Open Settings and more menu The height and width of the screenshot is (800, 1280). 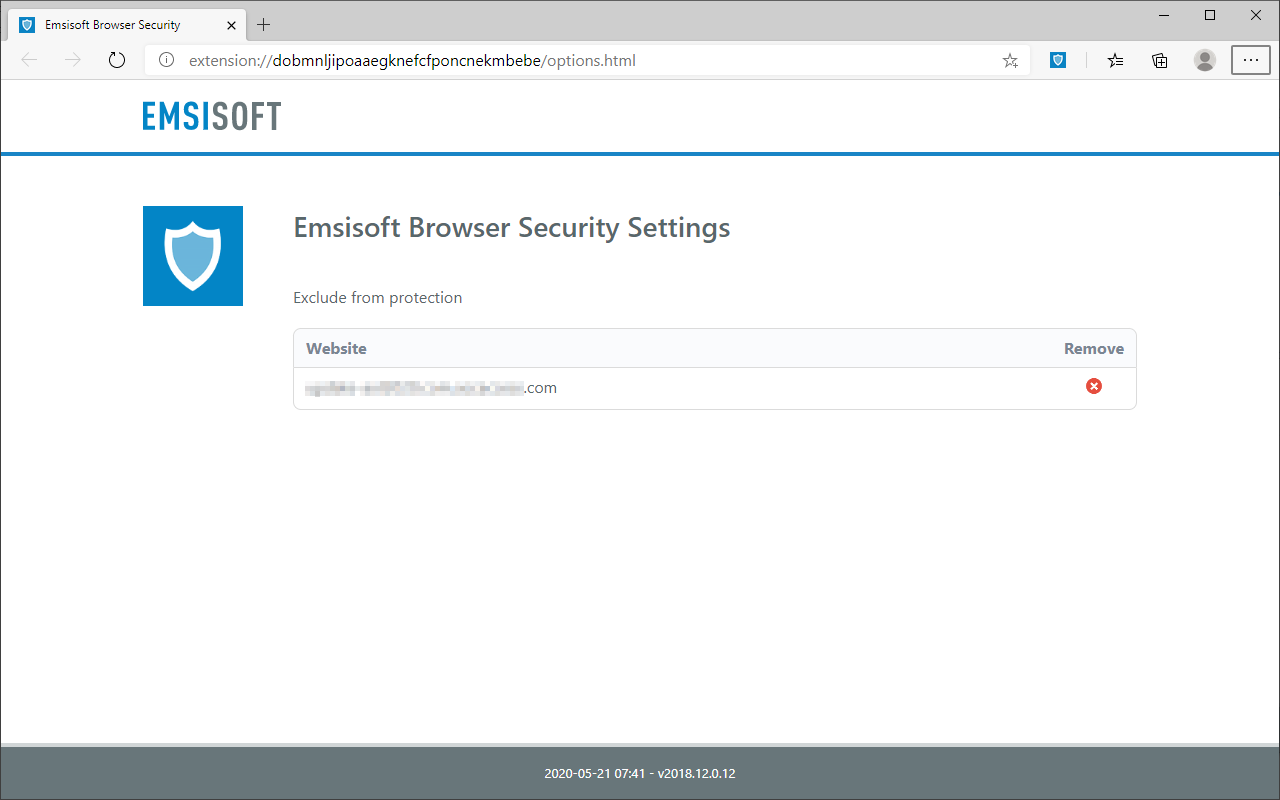[1251, 61]
